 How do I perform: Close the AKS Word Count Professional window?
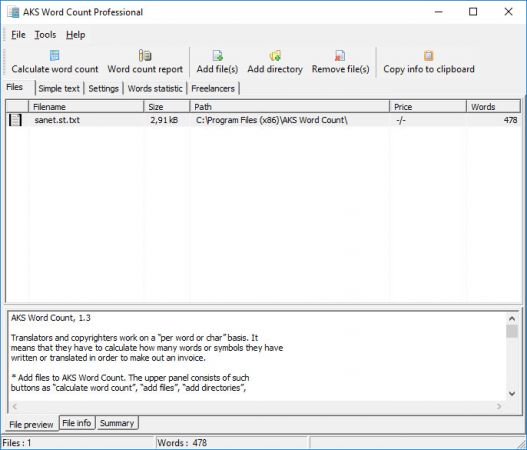(x=508, y=12)
